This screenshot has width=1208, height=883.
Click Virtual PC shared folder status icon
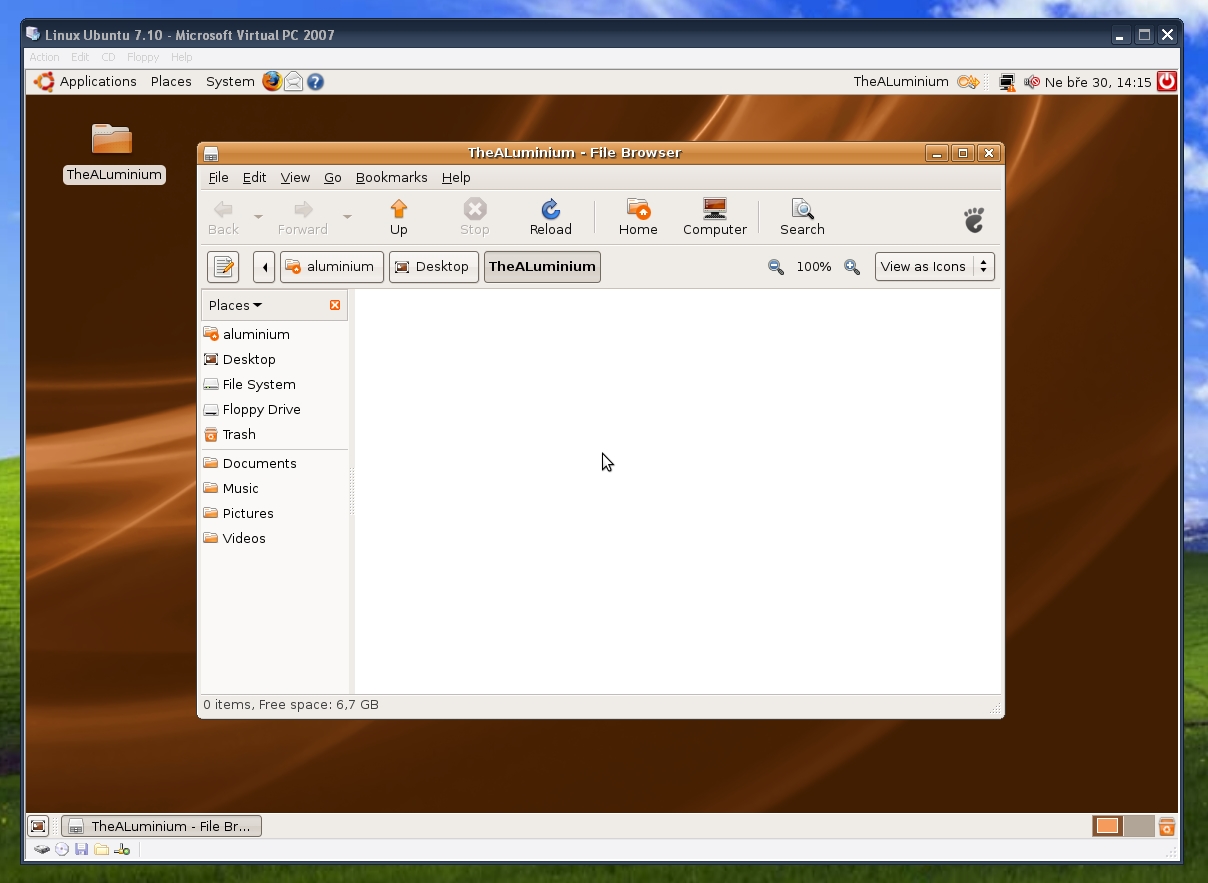pyautogui.click(x=101, y=849)
